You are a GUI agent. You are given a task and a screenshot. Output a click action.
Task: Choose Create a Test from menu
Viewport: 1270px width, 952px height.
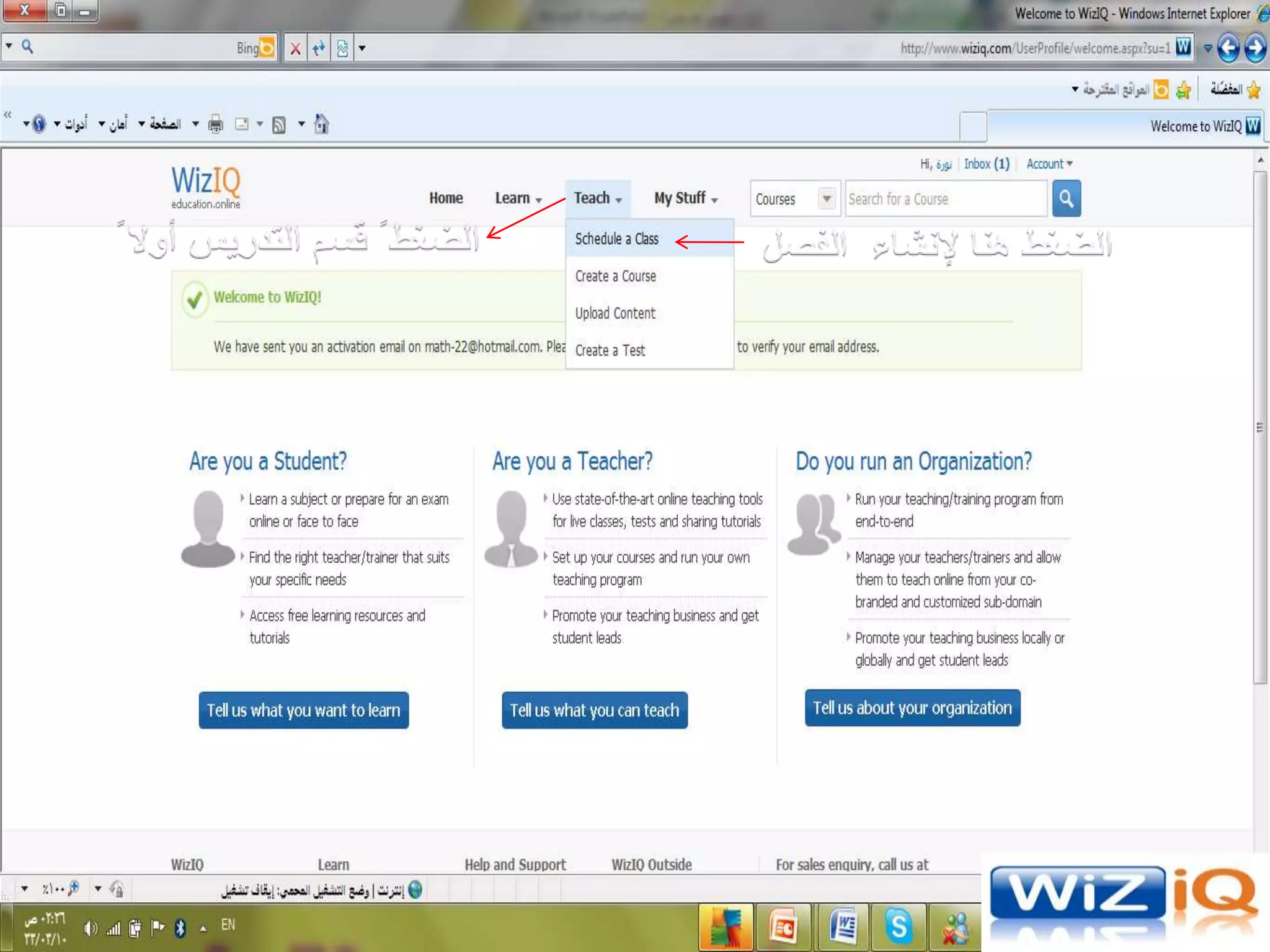pos(610,350)
